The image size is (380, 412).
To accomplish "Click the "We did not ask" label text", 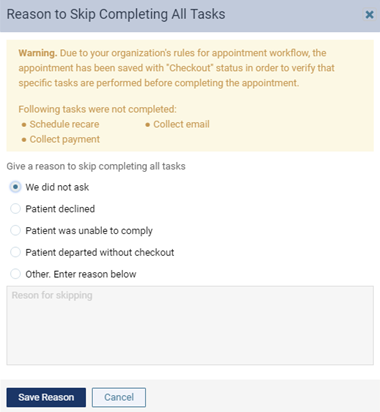I will 57,187.
